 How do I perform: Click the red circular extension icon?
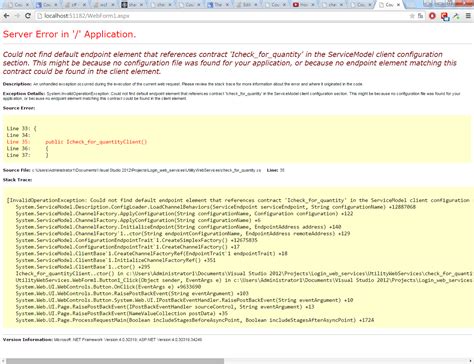[x=432, y=16]
